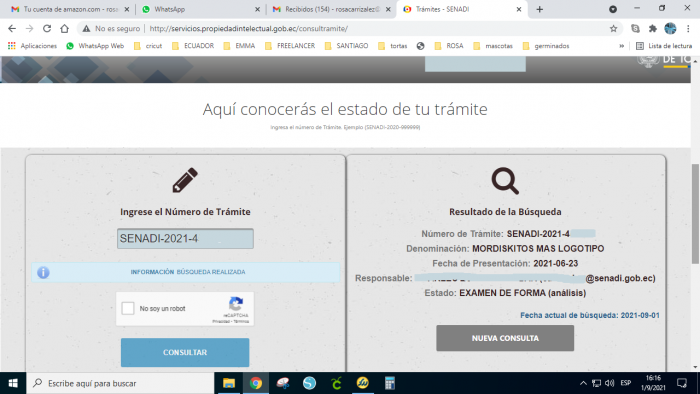Go to the browser home page icon

[65, 29]
